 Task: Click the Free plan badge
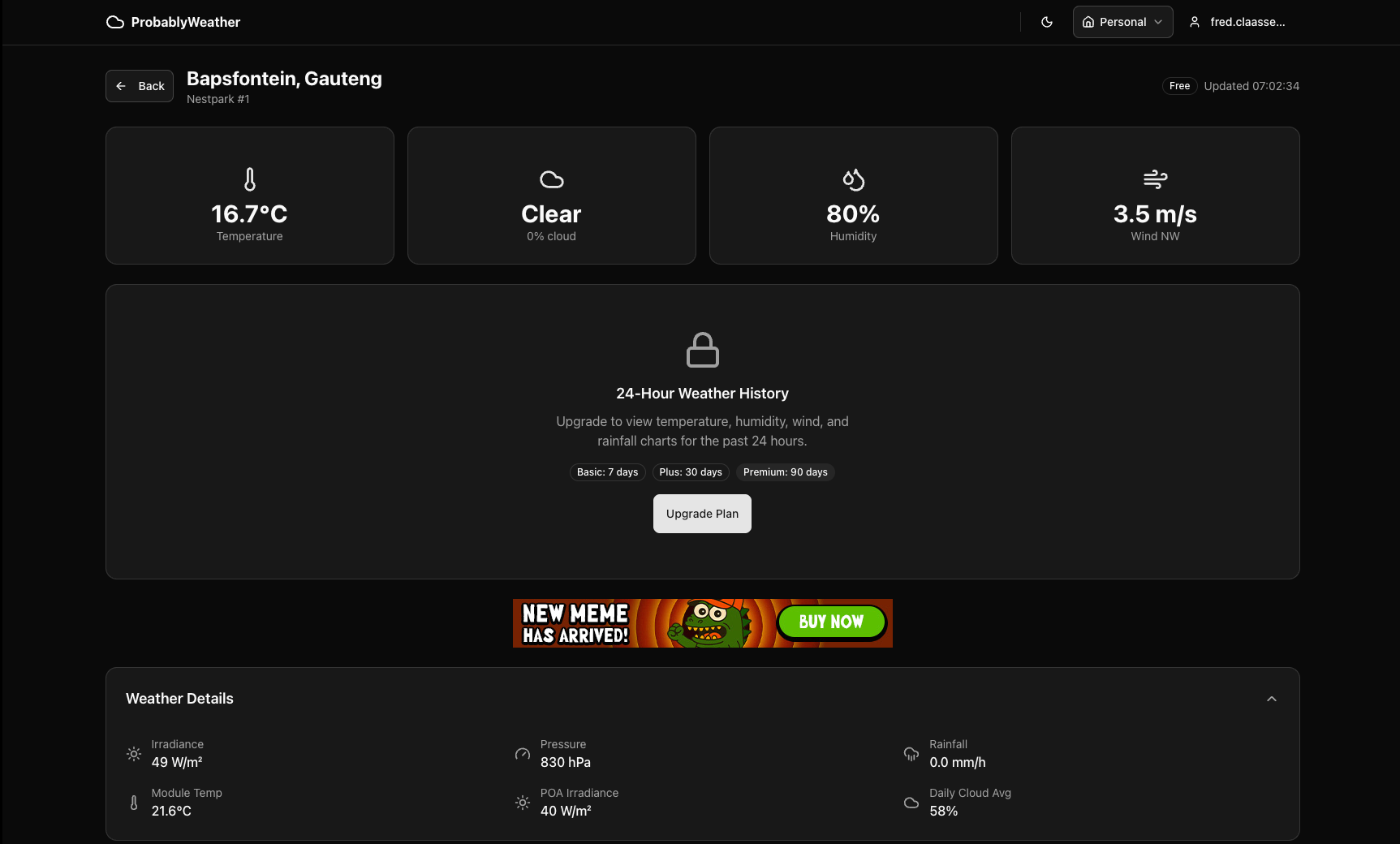(1179, 86)
